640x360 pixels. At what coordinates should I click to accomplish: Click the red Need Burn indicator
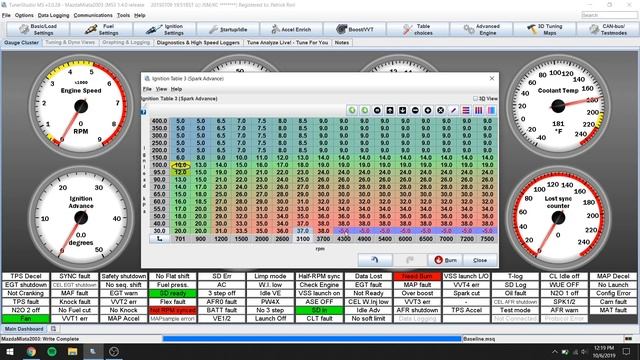(x=417, y=276)
